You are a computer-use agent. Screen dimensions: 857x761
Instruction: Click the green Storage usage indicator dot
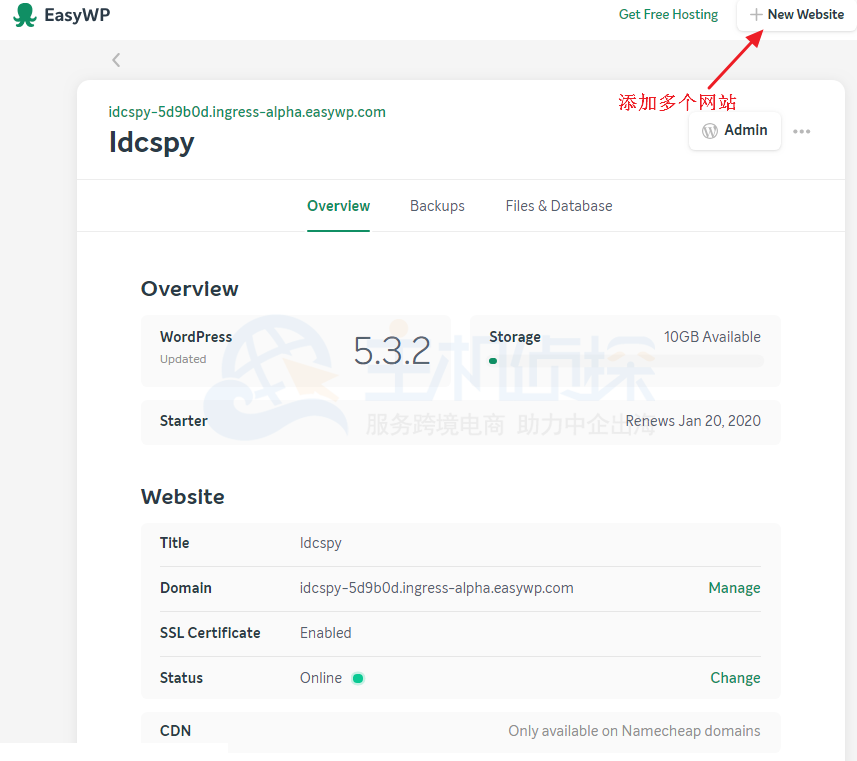pyautogui.click(x=492, y=361)
